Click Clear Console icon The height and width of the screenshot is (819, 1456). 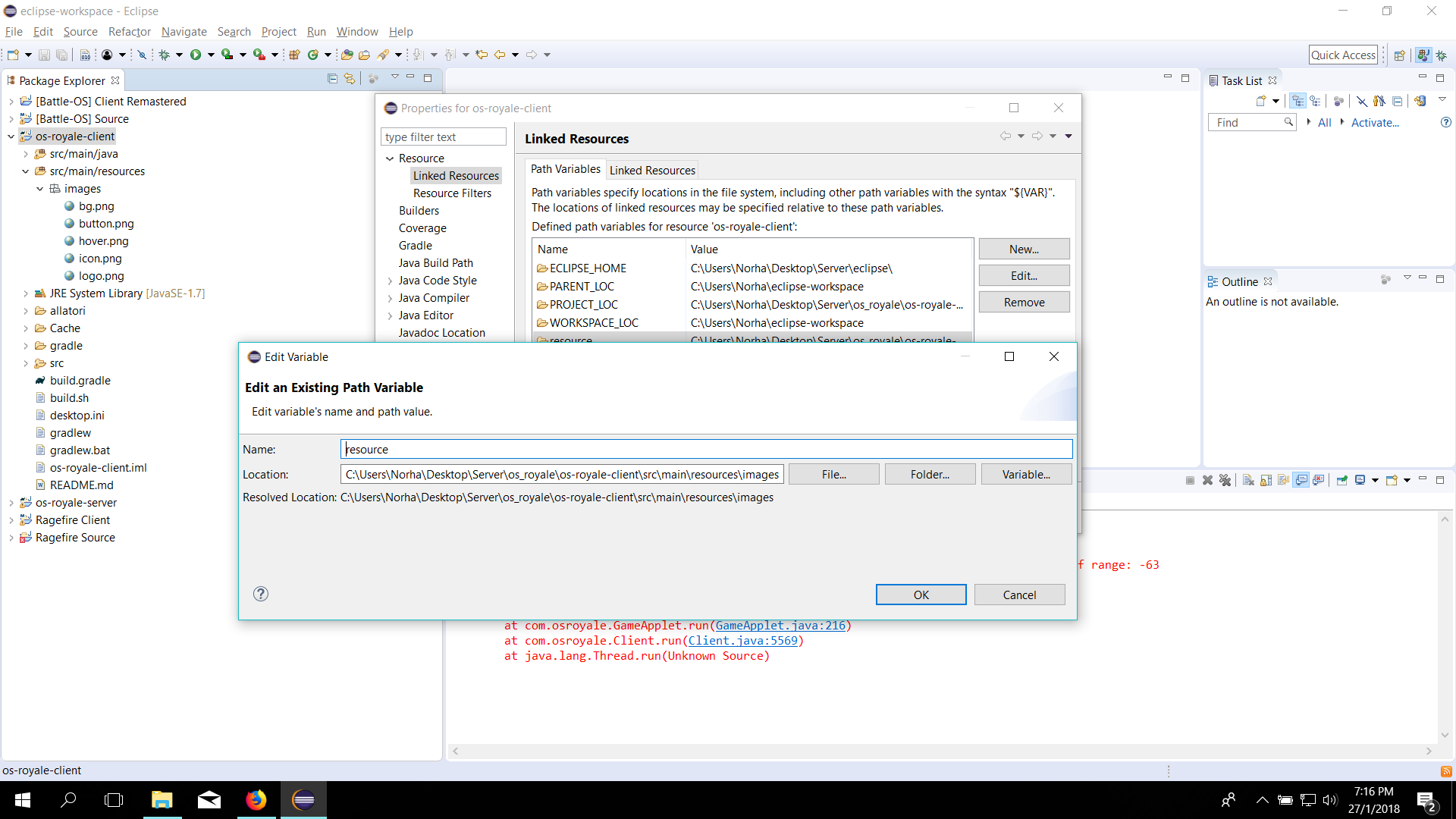point(1248,480)
